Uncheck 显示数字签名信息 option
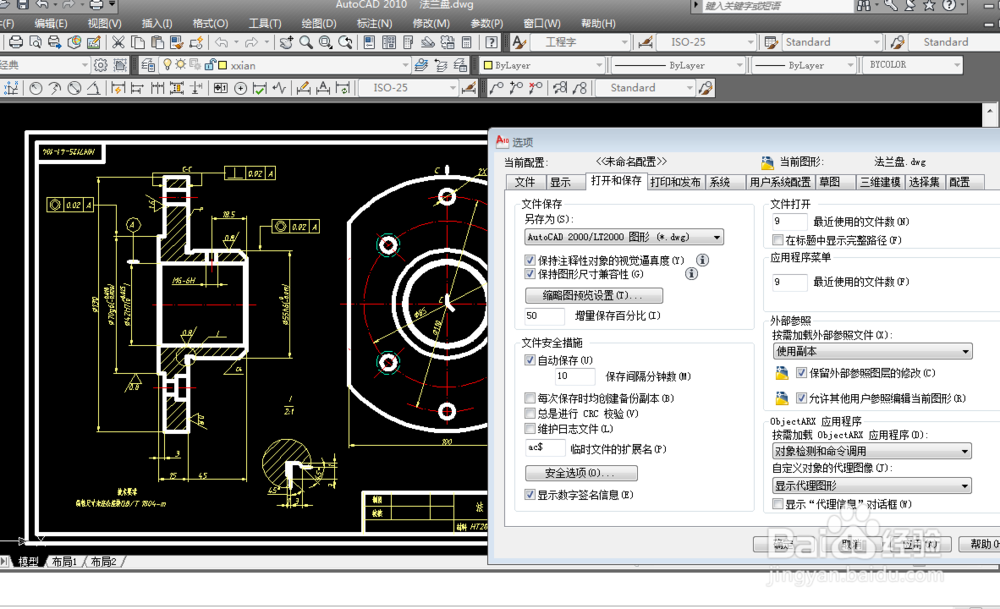The width and height of the screenshot is (1000, 609). (529, 493)
